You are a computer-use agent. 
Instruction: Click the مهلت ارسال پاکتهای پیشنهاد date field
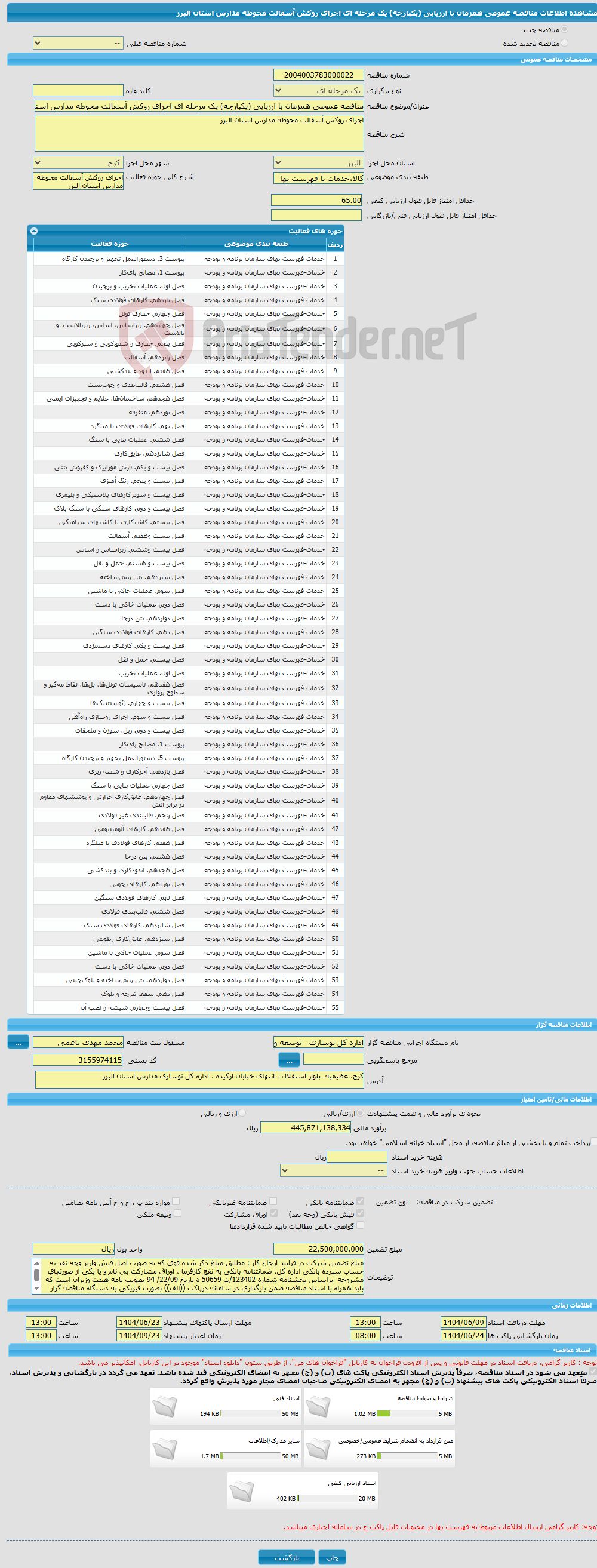pyautogui.click(x=139, y=1322)
